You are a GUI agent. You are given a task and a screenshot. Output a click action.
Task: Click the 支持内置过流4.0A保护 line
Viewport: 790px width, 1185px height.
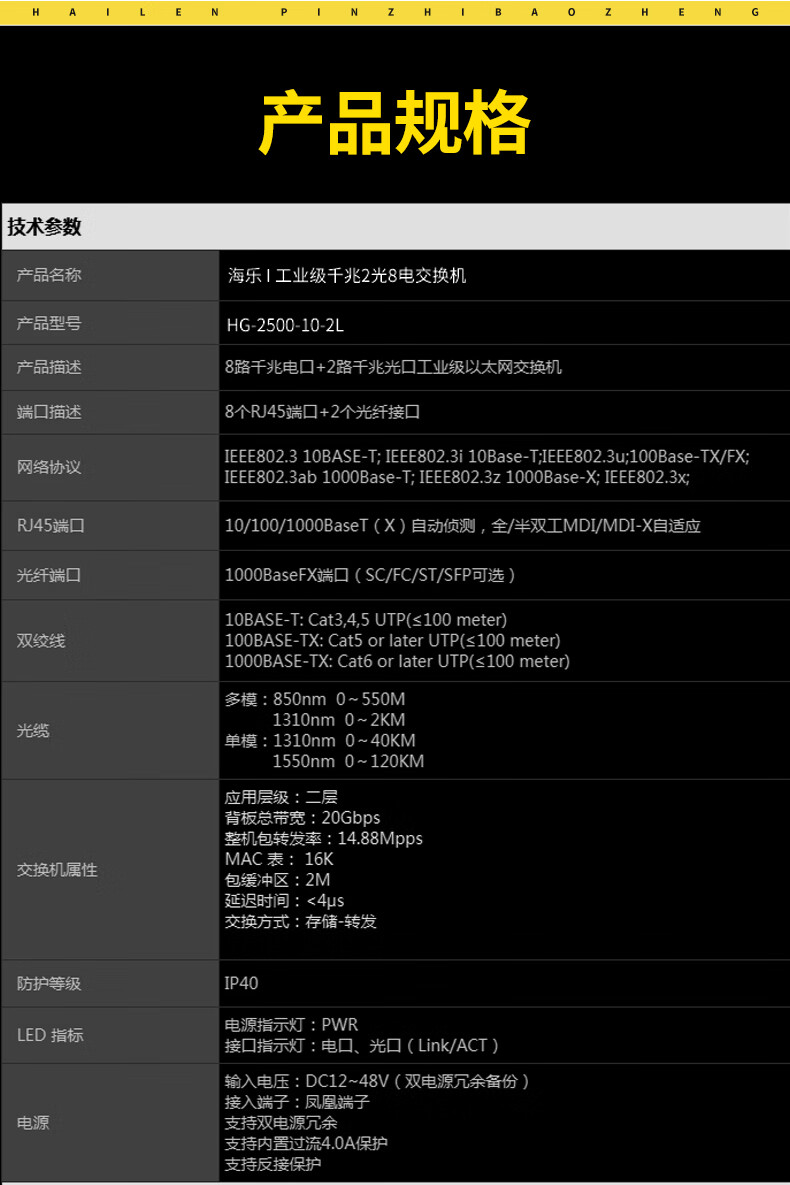point(306,1143)
